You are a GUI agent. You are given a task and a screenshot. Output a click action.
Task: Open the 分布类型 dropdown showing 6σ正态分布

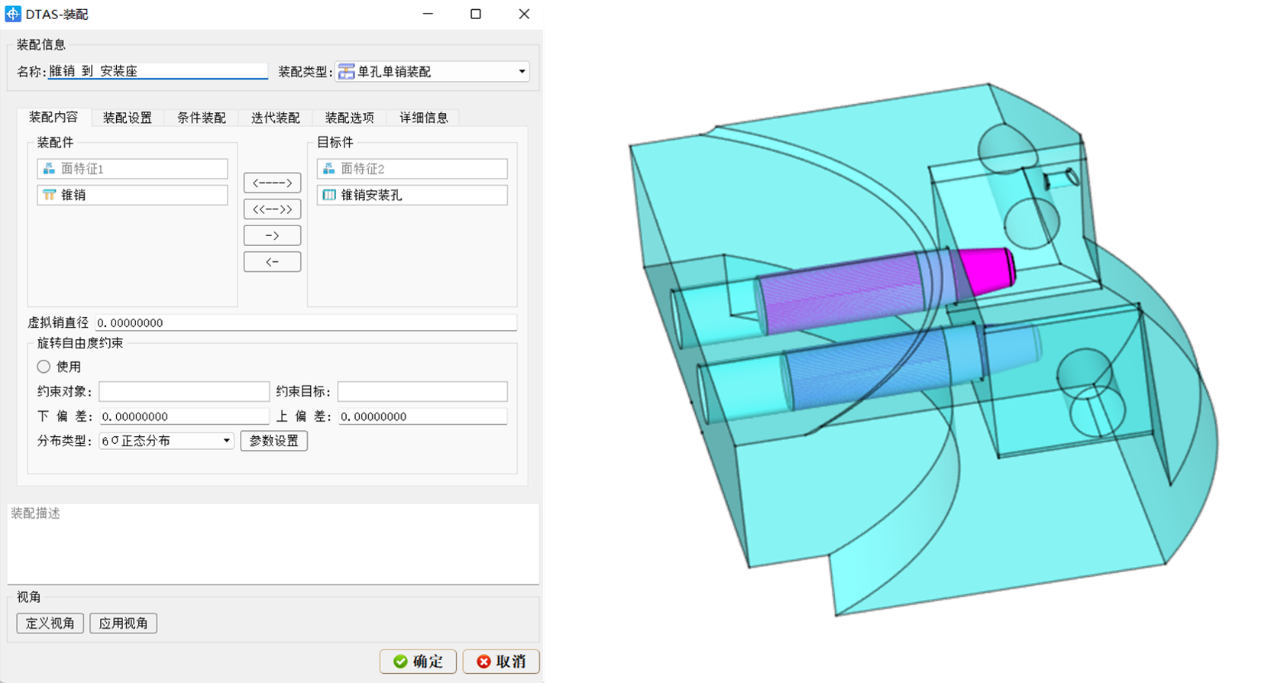click(x=225, y=440)
